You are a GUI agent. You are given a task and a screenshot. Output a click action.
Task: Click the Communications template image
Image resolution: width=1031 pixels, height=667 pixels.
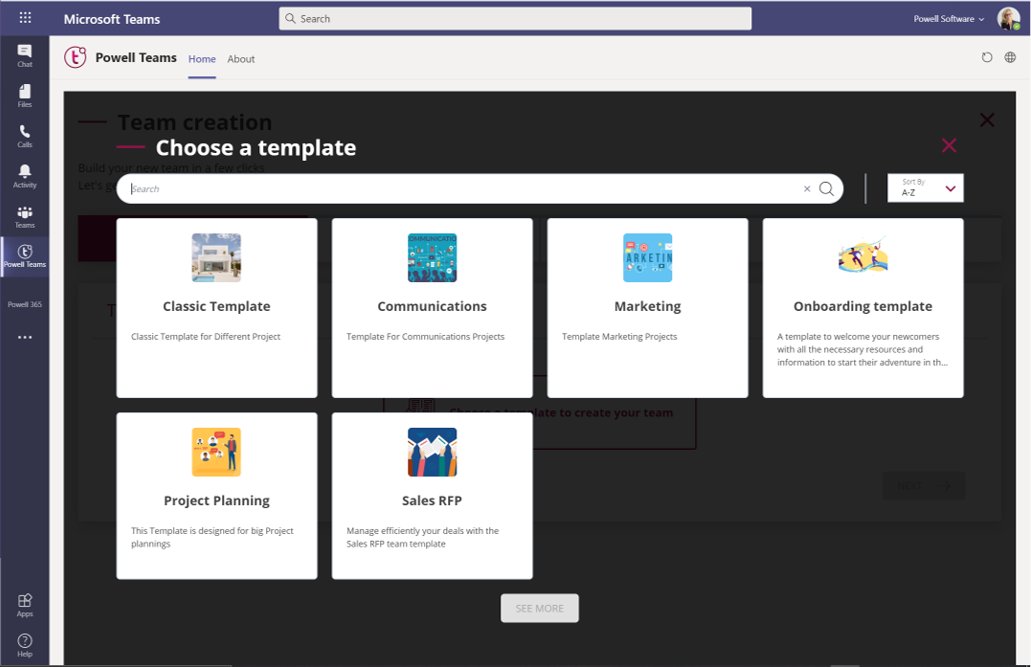tap(432, 257)
